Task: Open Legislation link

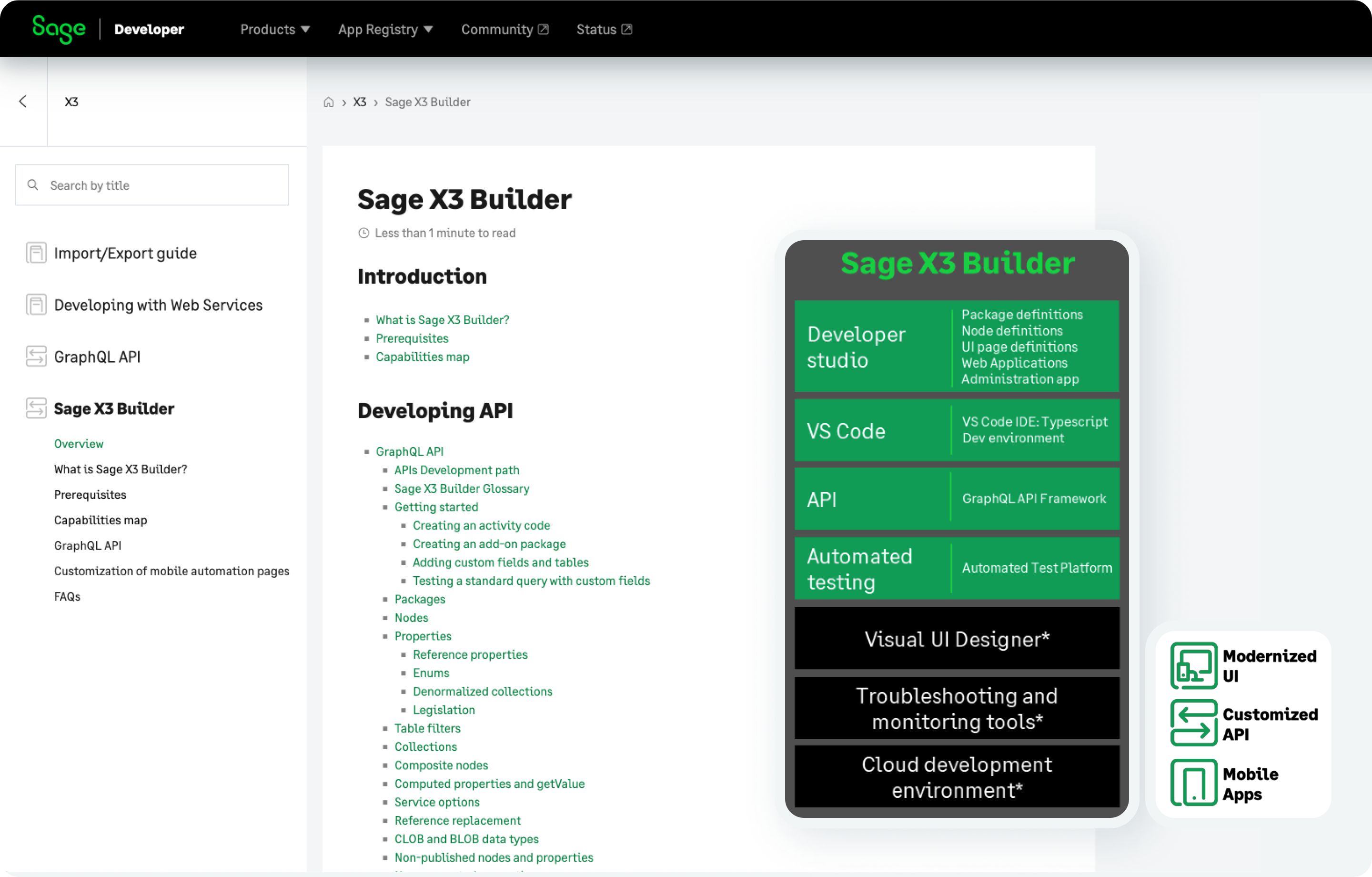Action: pos(444,709)
